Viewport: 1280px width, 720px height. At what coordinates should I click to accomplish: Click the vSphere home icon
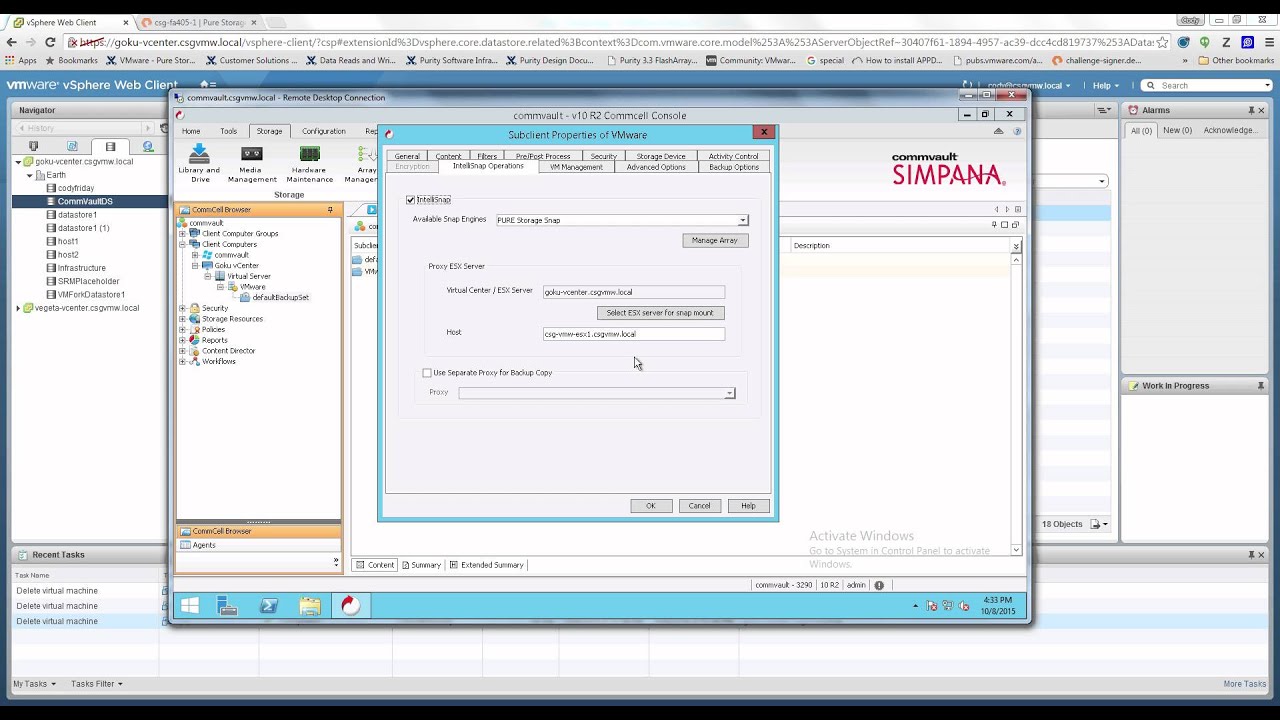pos(204,85)
